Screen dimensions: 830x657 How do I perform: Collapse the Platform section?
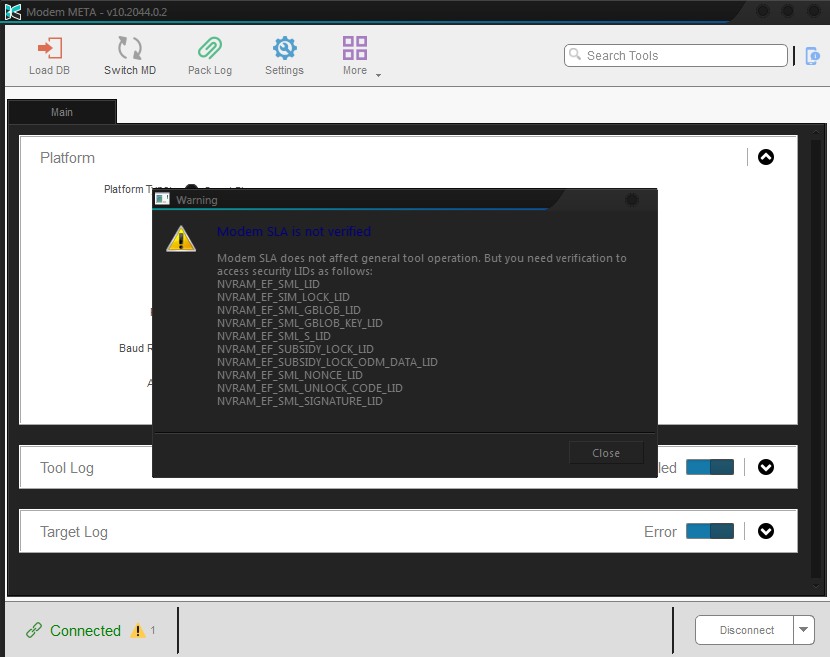point(765,157)
